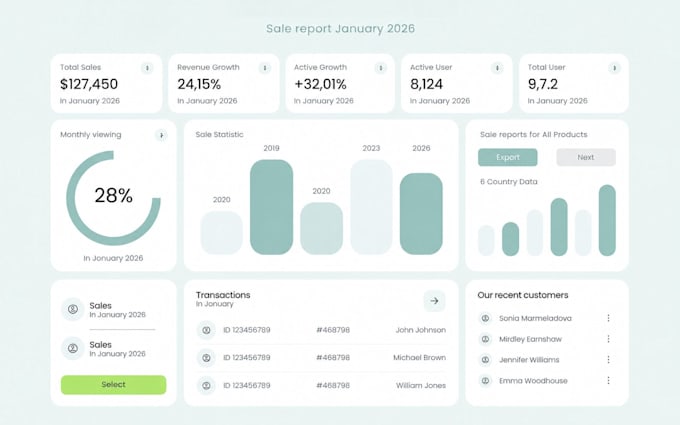The width and height of the screenshot is (680, 425).
Task: Click the Transactions heading
Action: [223, 295]
